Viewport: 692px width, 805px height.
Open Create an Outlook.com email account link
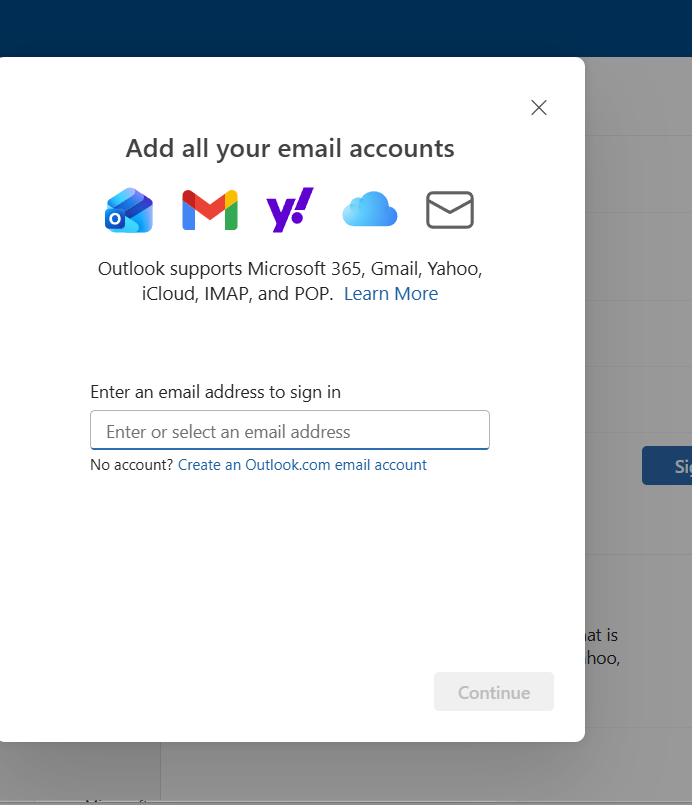pos(302,465)
